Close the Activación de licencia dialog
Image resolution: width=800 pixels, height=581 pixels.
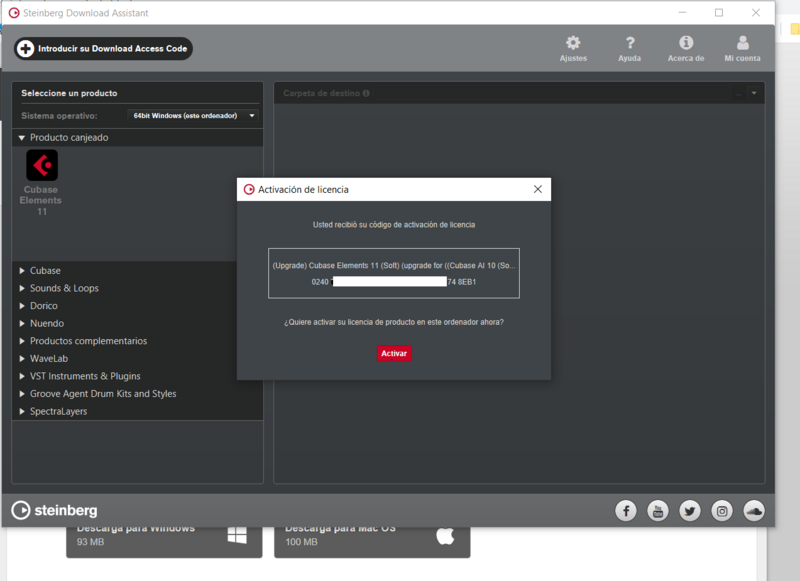(x=538, y=189)
